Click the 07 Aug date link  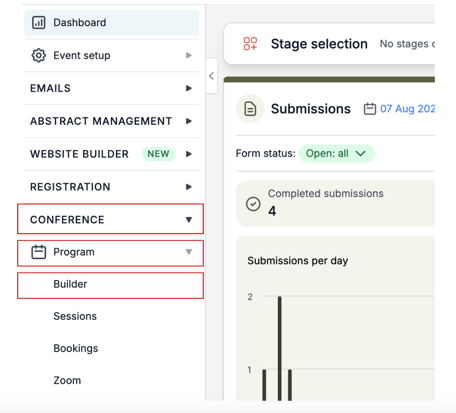[x=407, y=109]
